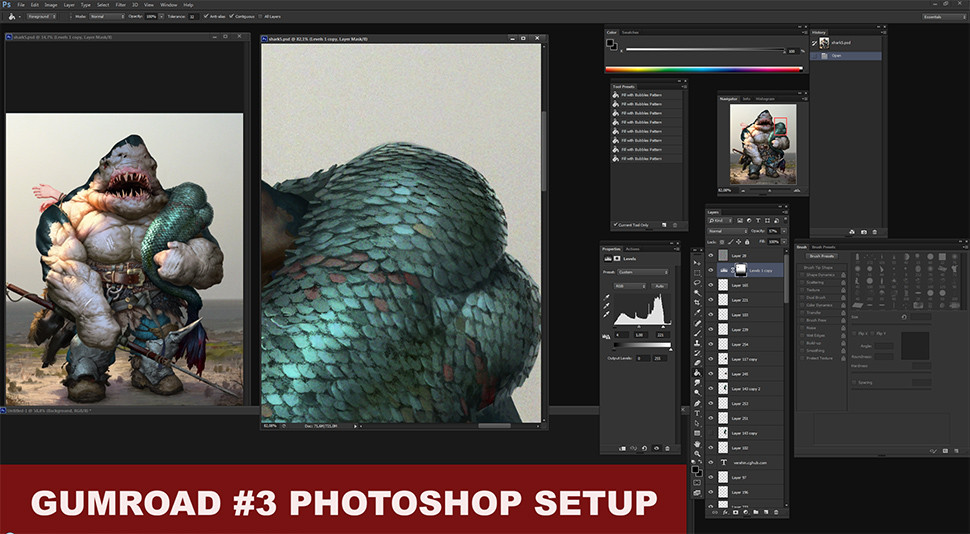
Task: Open layer blend mode Normal dropdown
Action: (728, 231)
